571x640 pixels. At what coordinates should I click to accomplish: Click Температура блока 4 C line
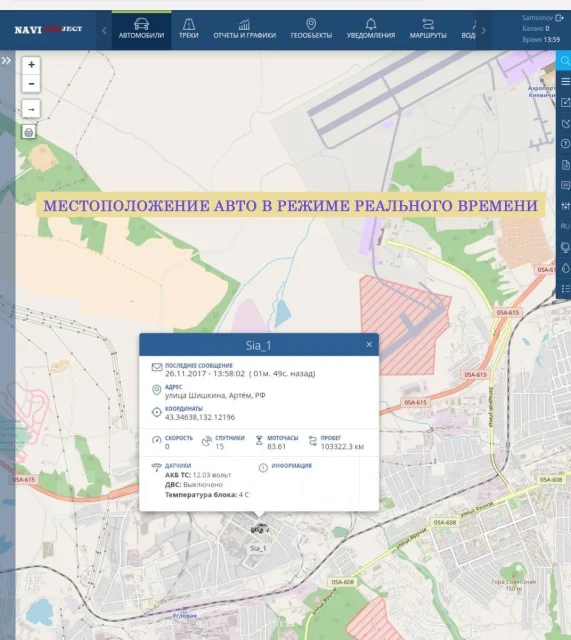(x=207, y=495)
